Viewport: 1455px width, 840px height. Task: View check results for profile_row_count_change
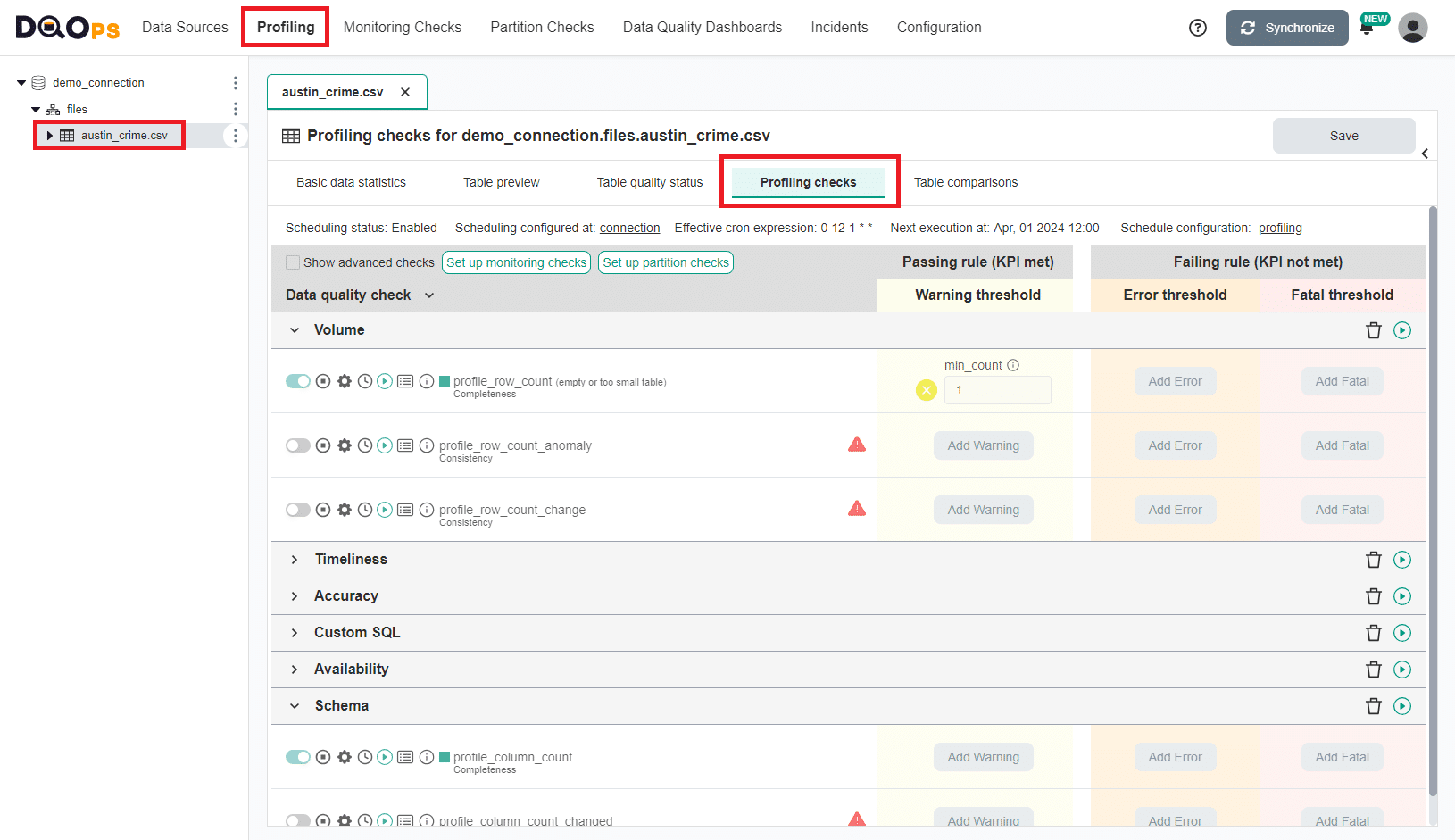(405, 509)
